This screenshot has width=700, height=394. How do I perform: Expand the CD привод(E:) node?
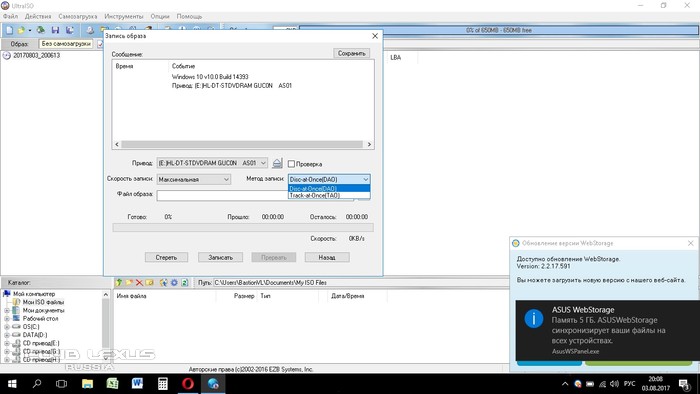7,343
